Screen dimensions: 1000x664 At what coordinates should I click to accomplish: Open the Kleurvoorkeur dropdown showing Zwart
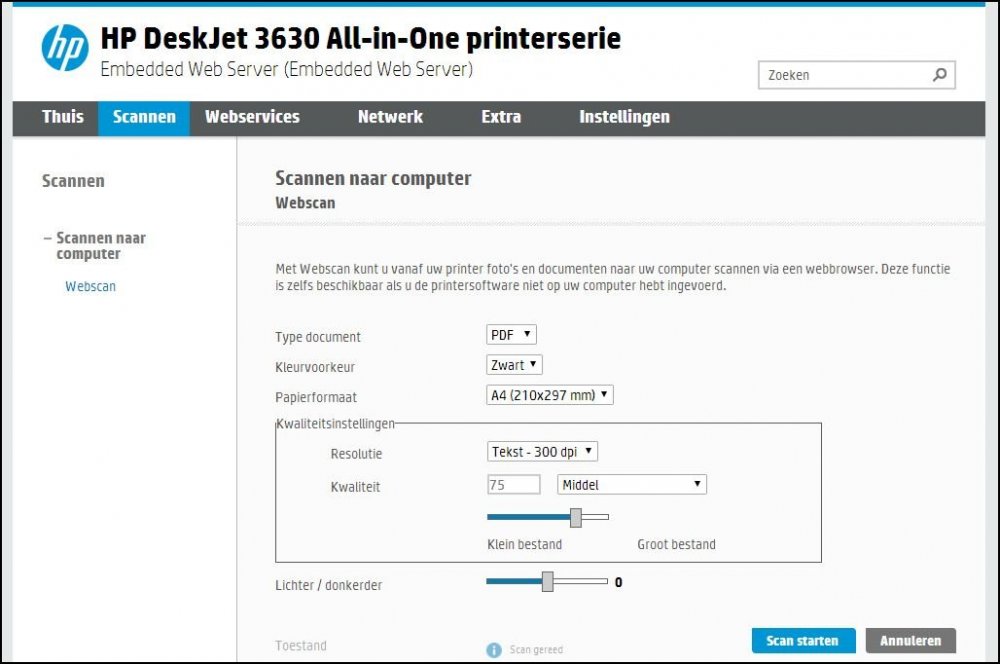pyautogui.click(x=513, y=364)
